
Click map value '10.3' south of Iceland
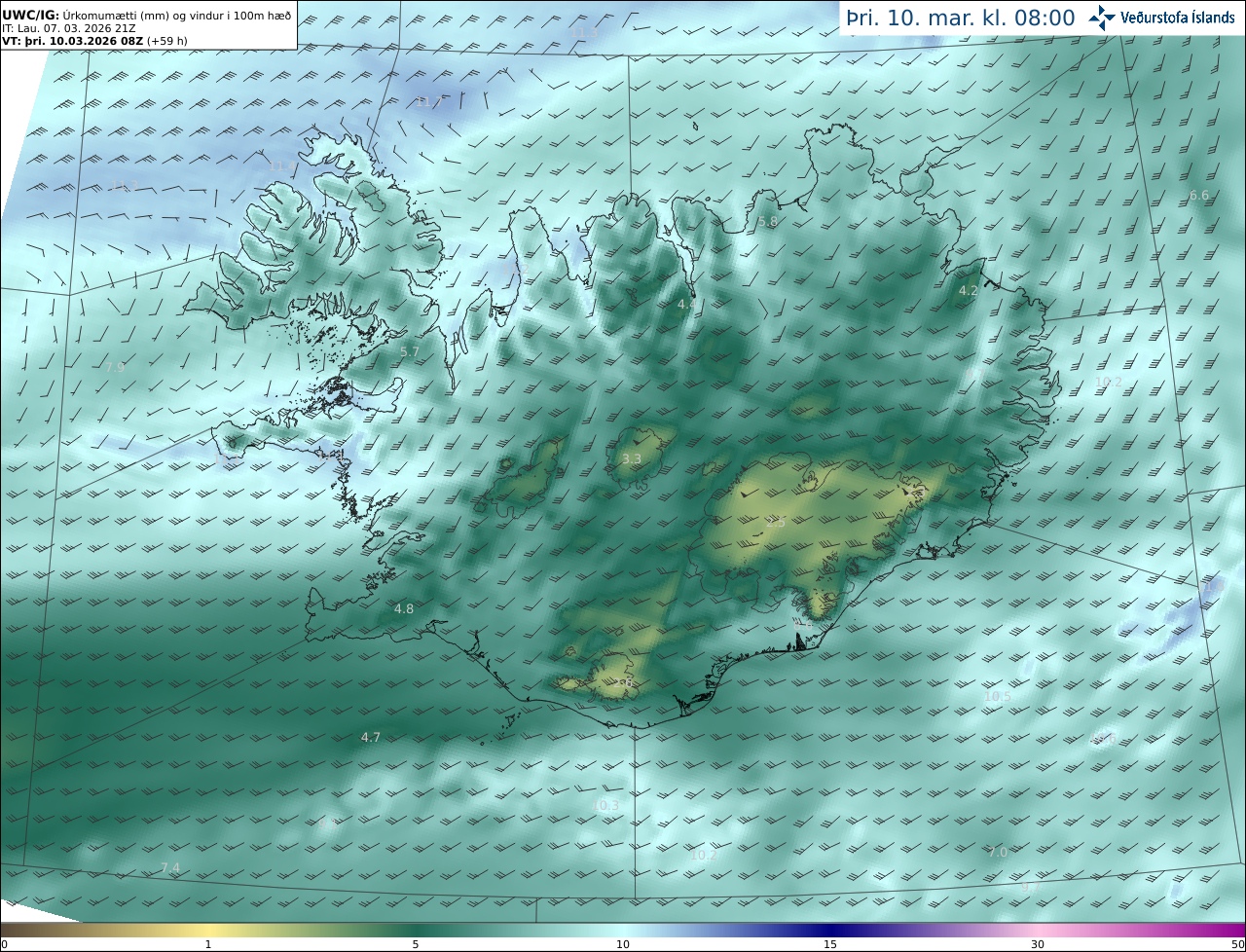[606, 806]
